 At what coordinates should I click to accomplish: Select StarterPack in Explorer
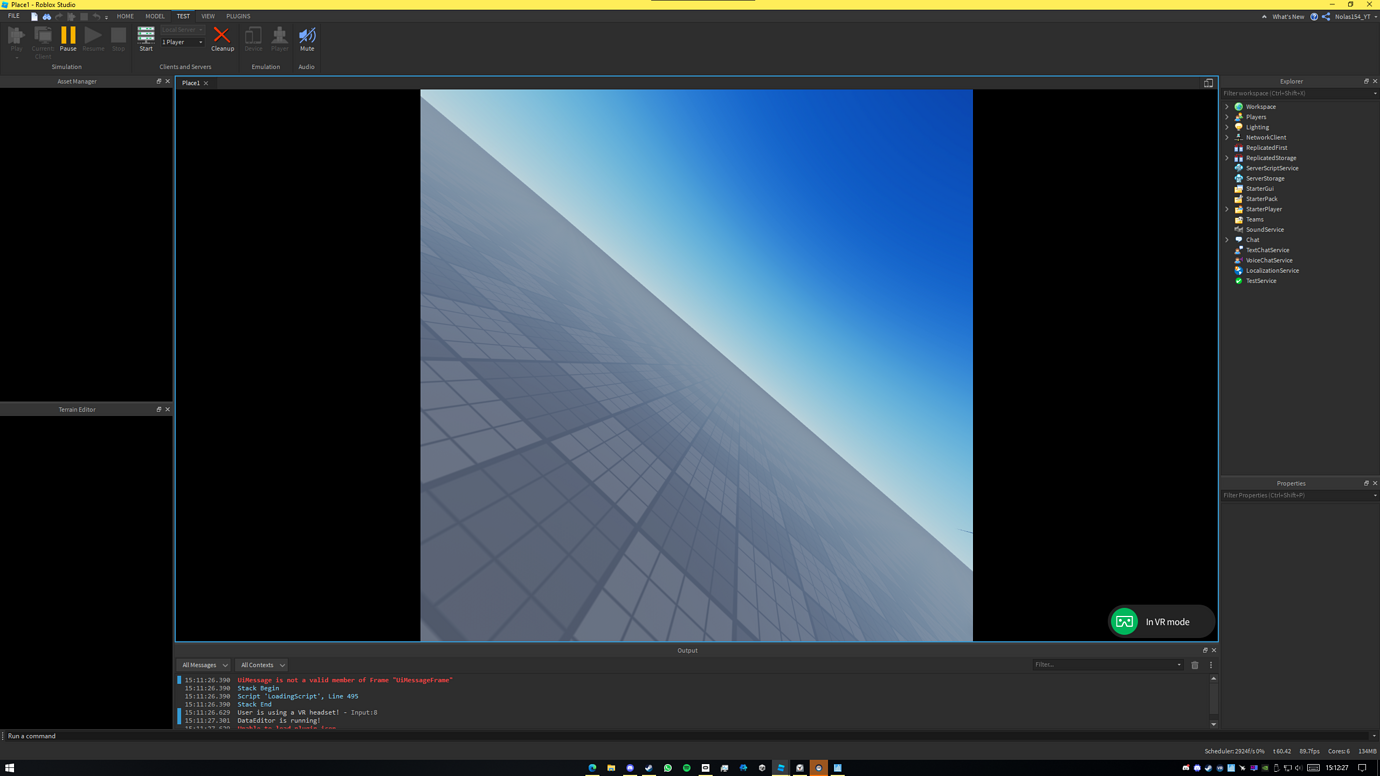pyautogui.click(x=1261, y=199)
